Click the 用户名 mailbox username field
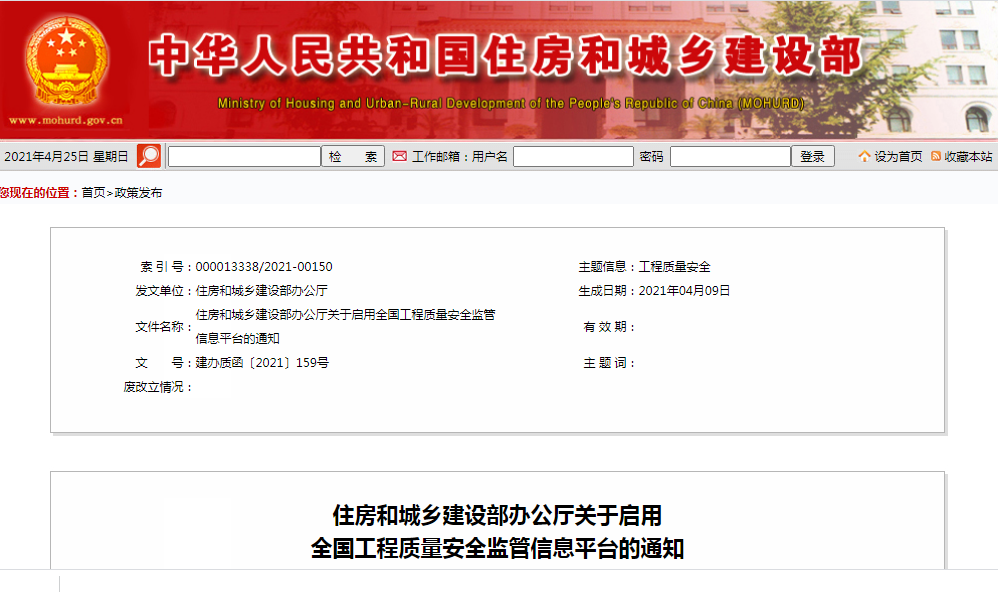Image resolution: width=998 pixels, height=592 pixels. pos(573,157)
